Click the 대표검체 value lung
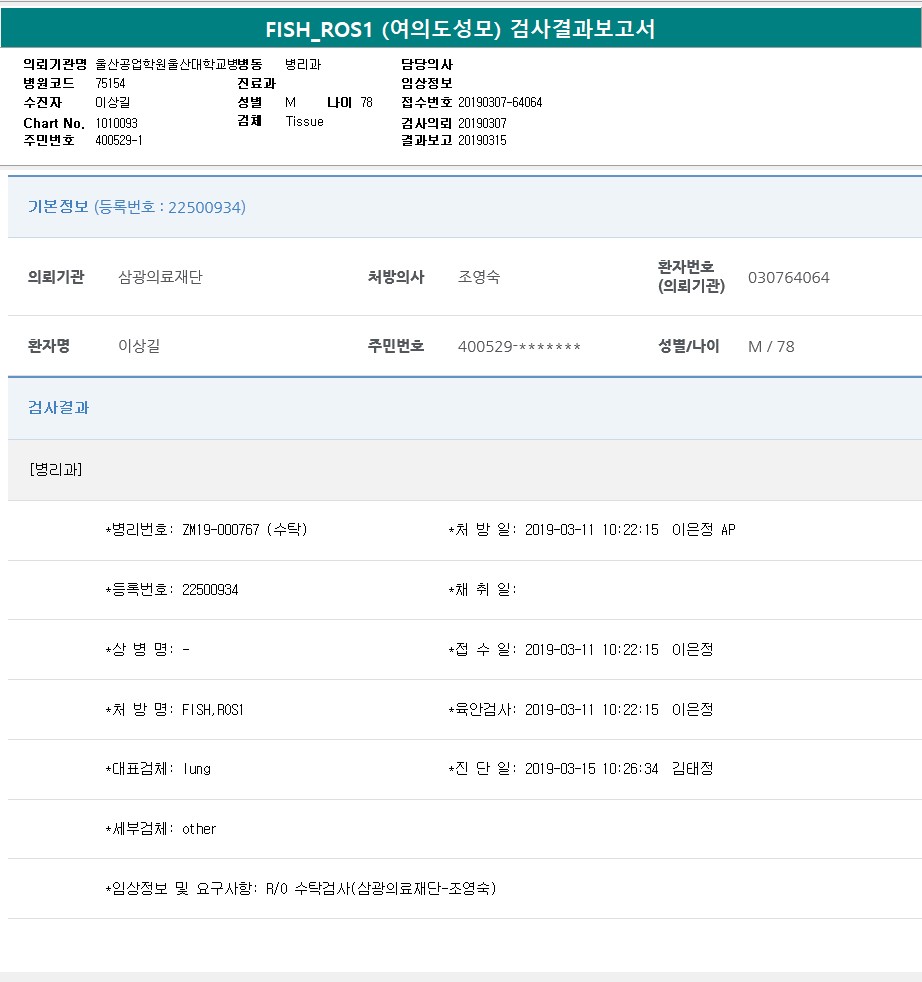The image size is (922, 982). pos(196,769)
